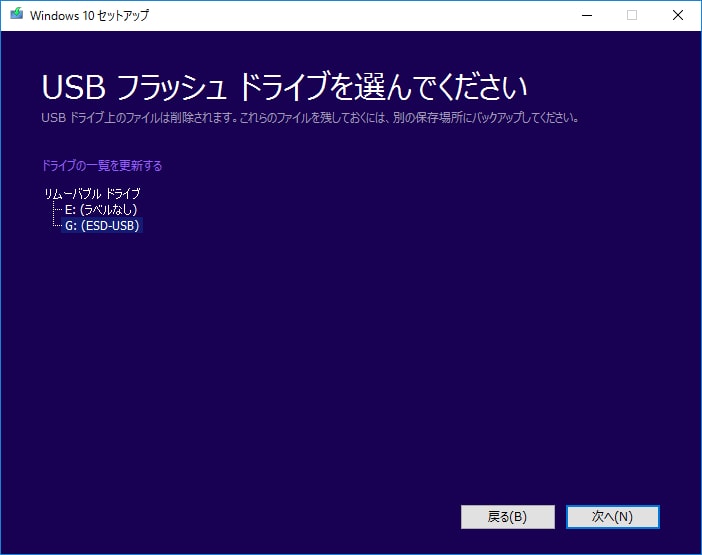Image resolution: width=702 pixels, height=555 pixels.
Task: Click the warning text about USB files being deleted
Action: click(310, 118)
